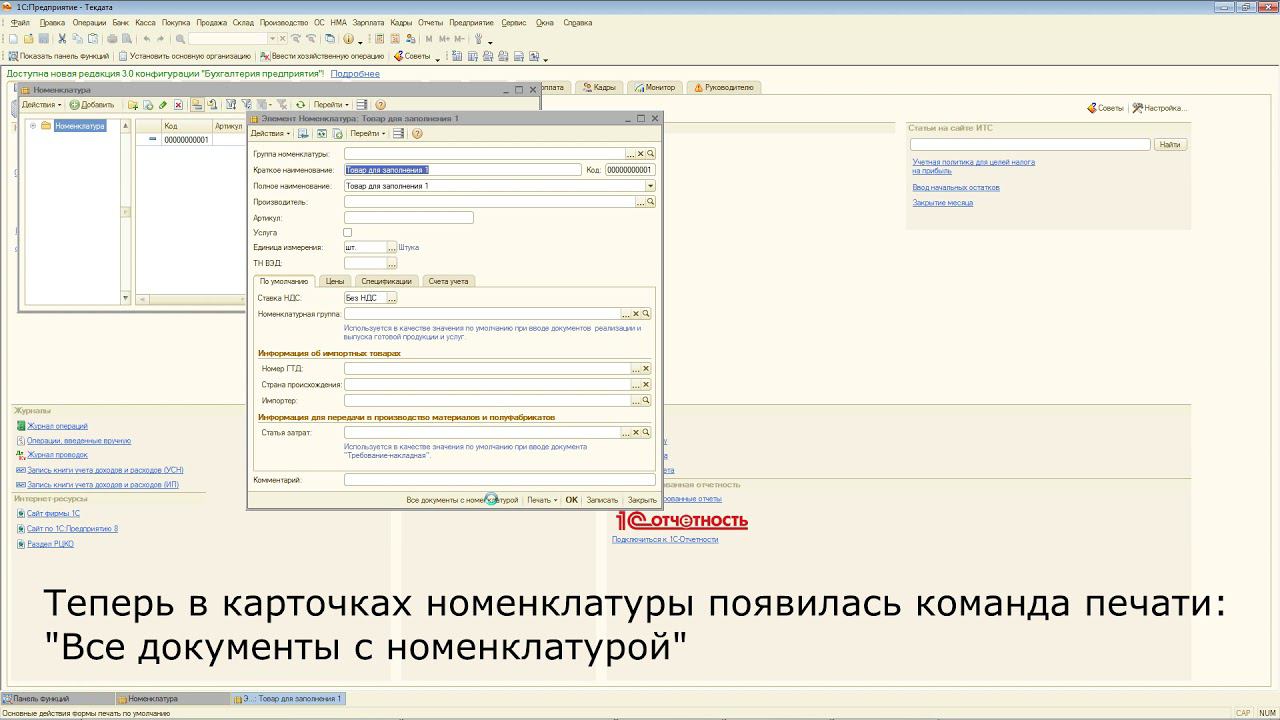1280x720 pixels.
Task: Open the Печать dropdown at form bottom
Action: coord(542,500)
